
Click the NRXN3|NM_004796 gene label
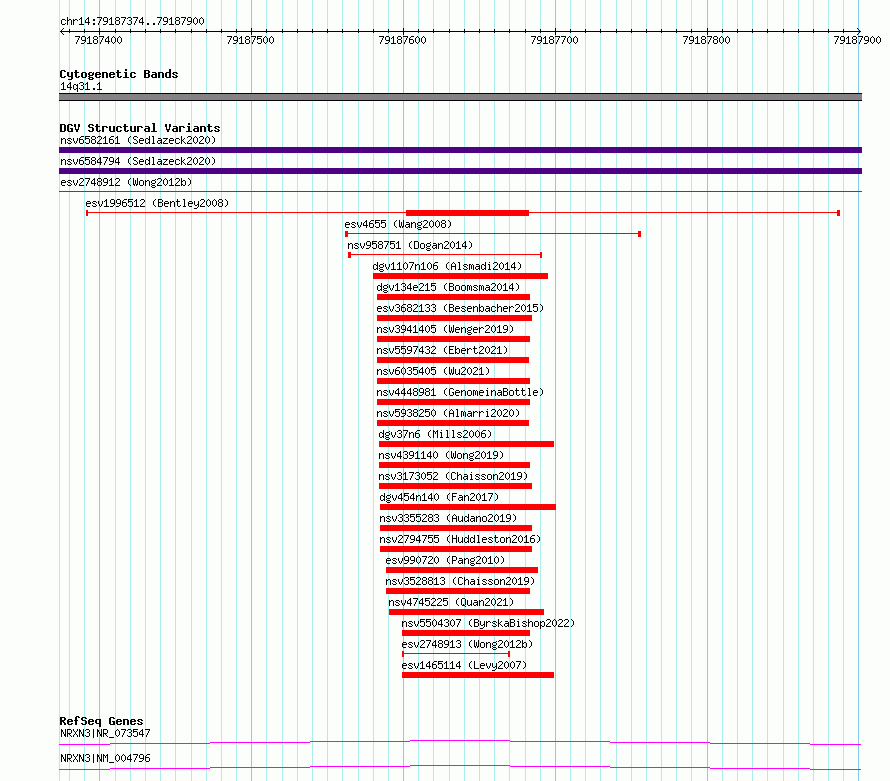click(106, 758)
